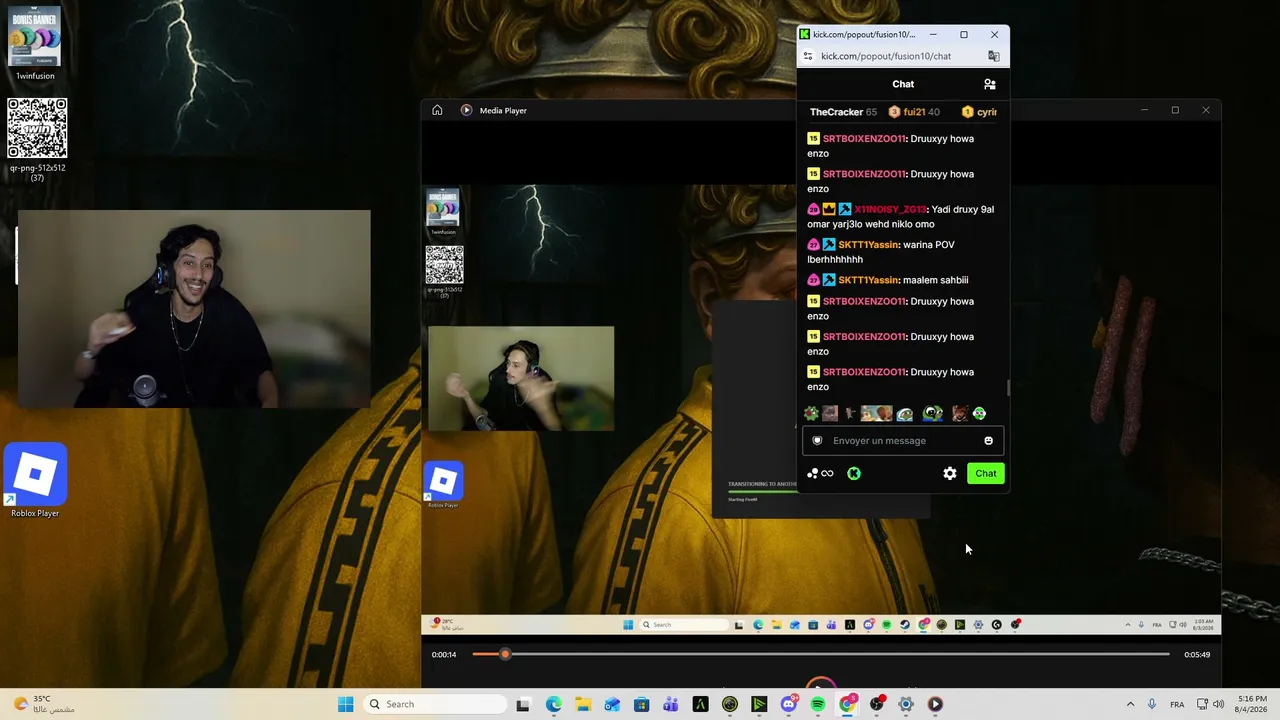1280x720 pixels.
Task: Click the Envoyer un message field
Action: (x=903, y=441)
